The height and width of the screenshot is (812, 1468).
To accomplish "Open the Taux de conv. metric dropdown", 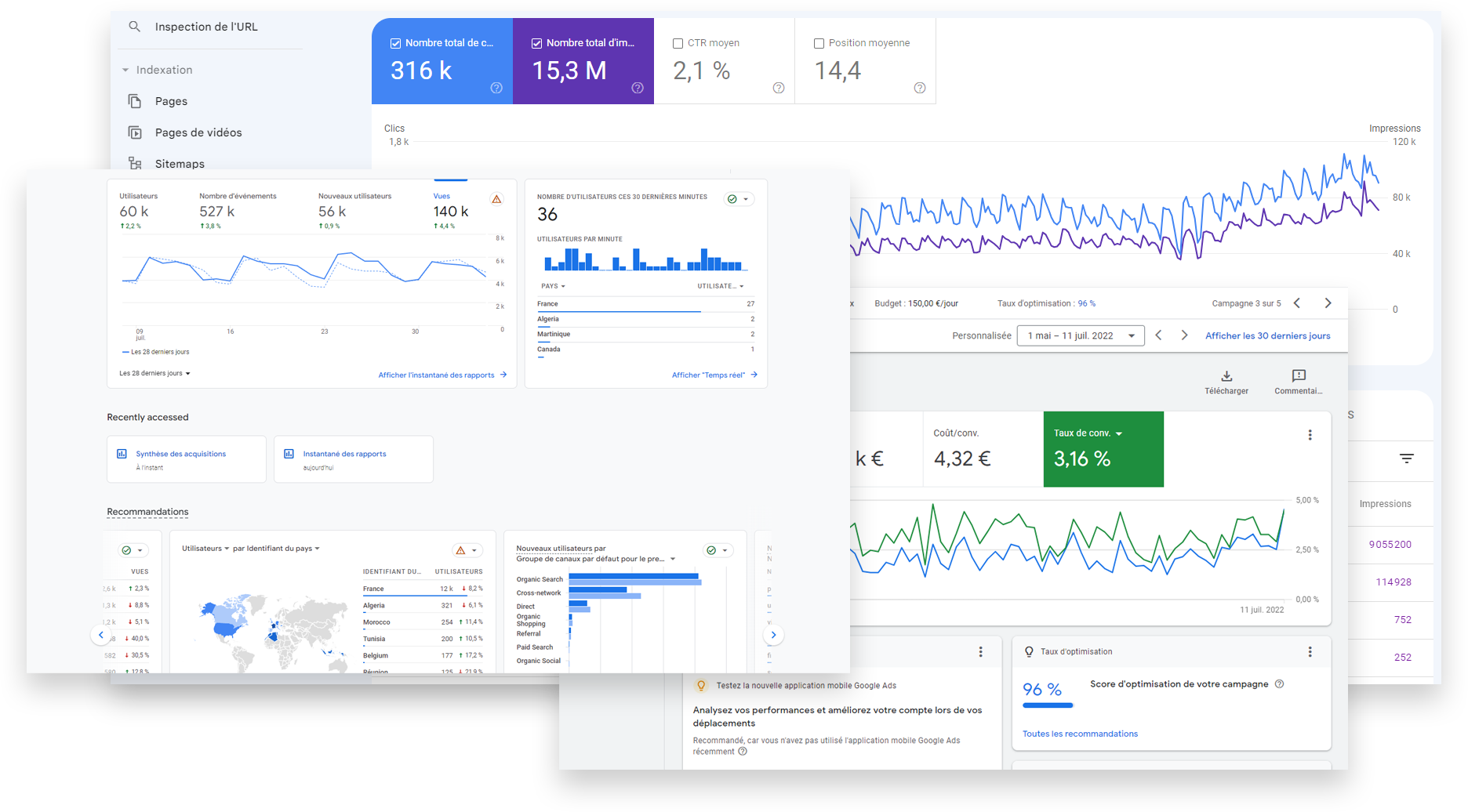I will click(1088, 433).
